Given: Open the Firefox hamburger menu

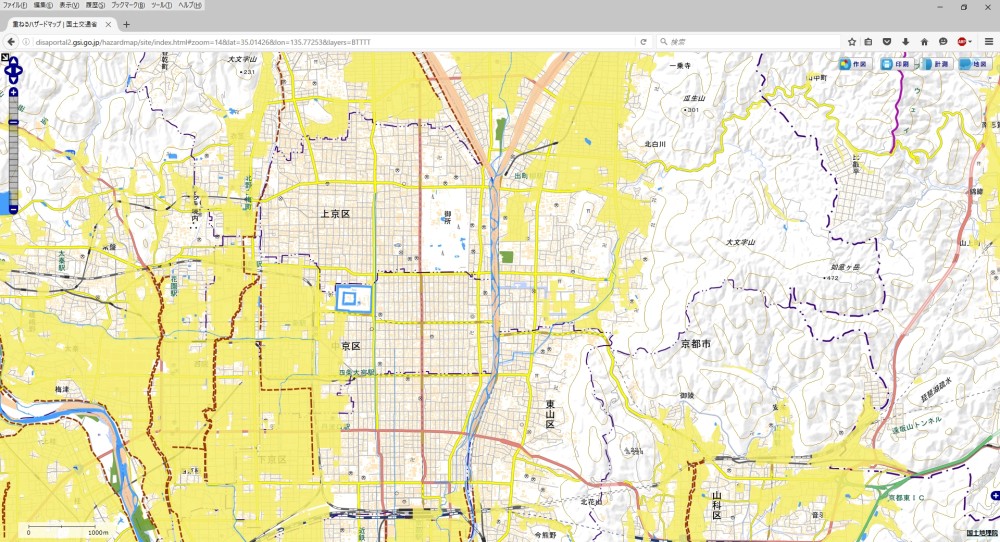Looking at the screenshot, I should 988,42.
